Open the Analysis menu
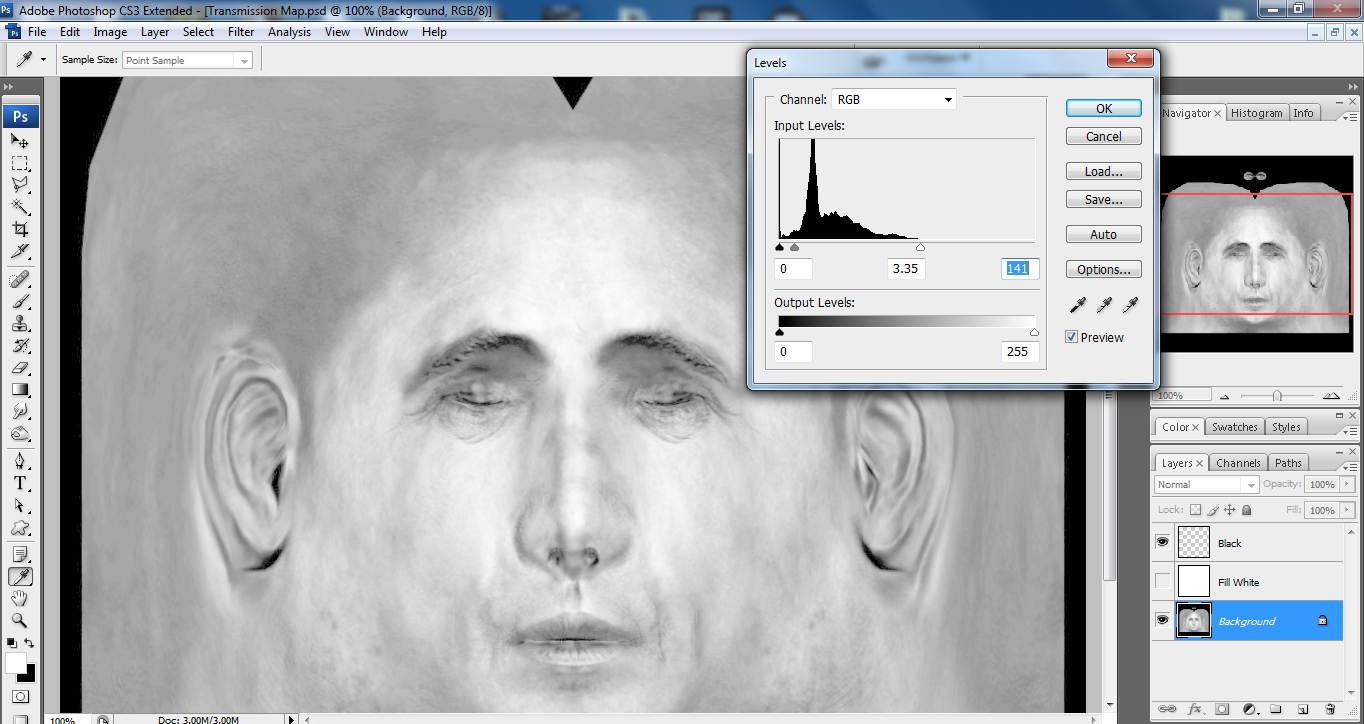 pyautogui.click(x=290, y=32)
